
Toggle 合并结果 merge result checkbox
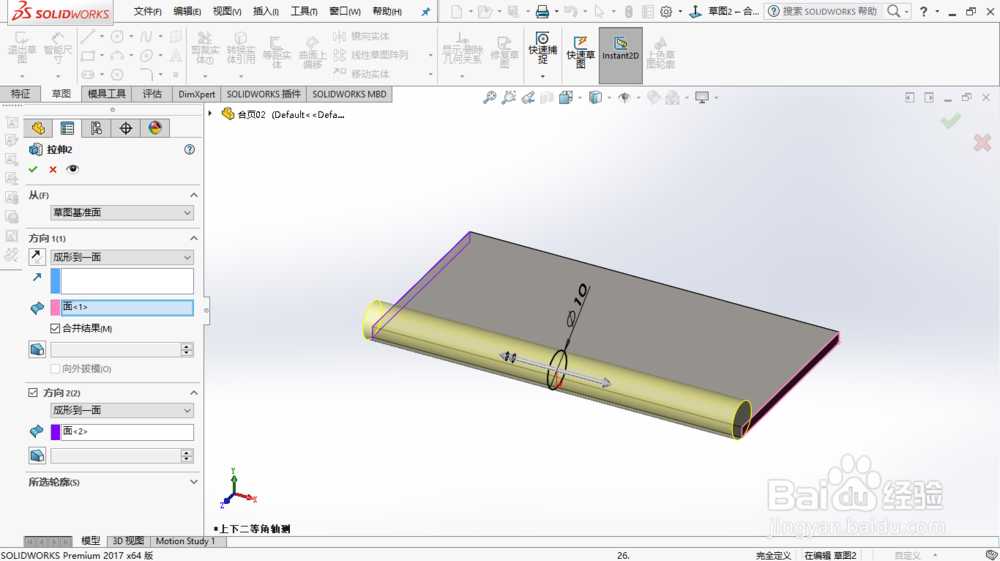click(55, 328)
